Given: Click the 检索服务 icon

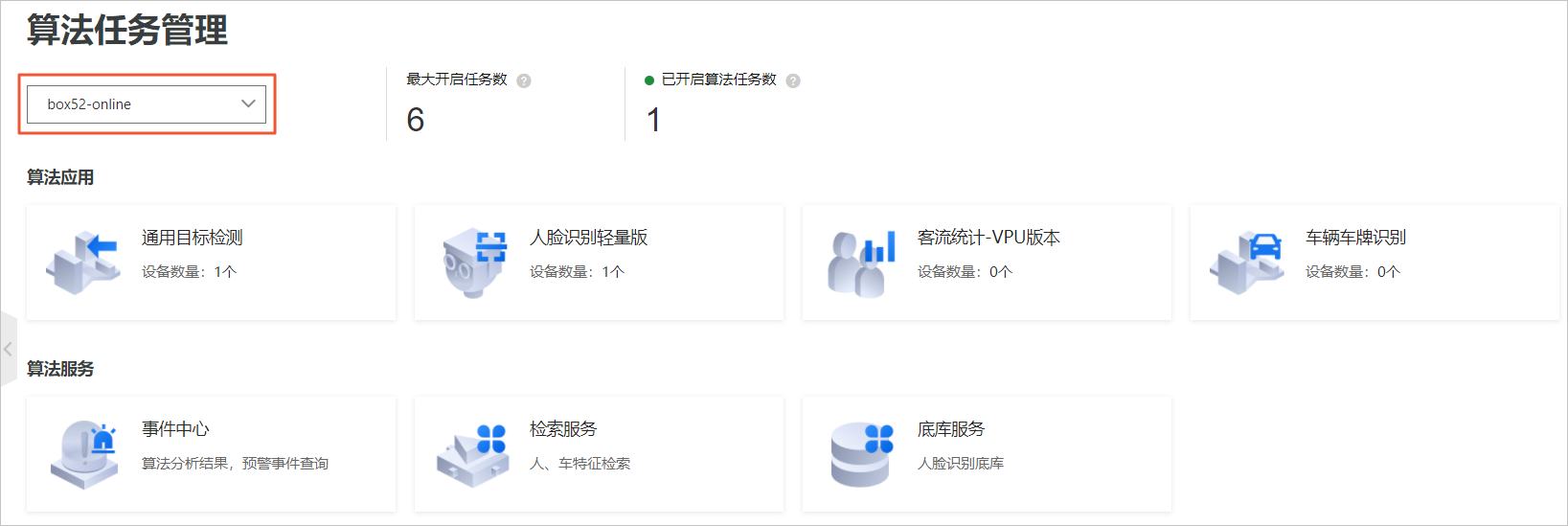Looking at the screenshot, I should [473, 455].
